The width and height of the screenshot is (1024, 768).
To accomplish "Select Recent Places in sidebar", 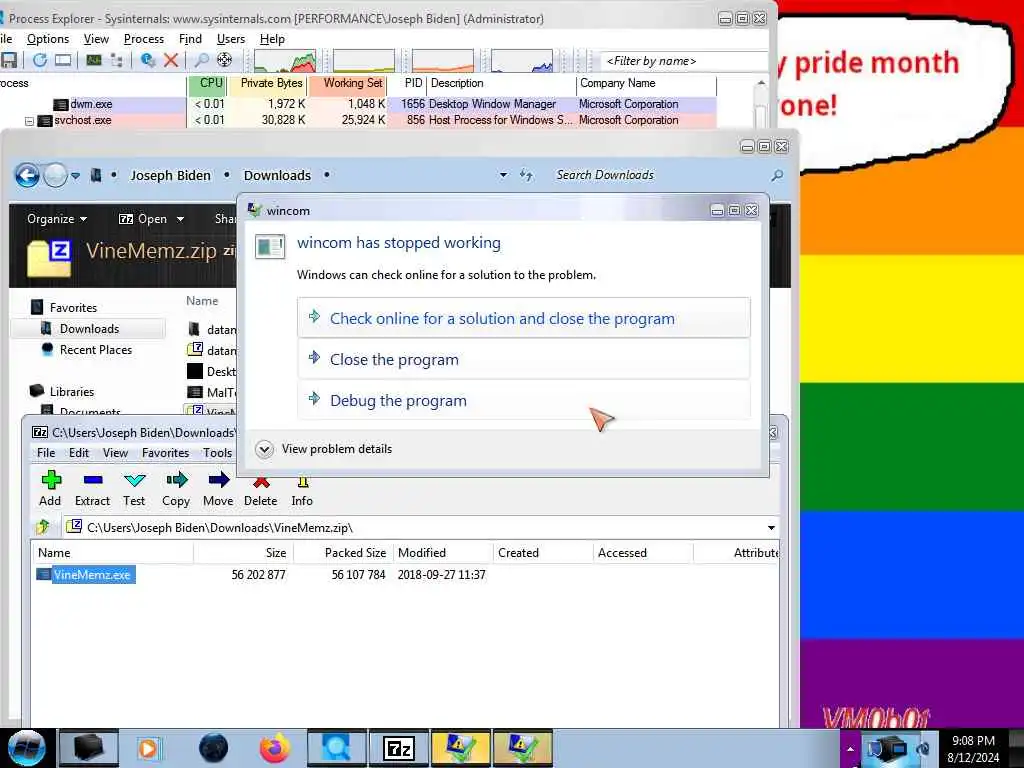I will (x=95, y=350).
